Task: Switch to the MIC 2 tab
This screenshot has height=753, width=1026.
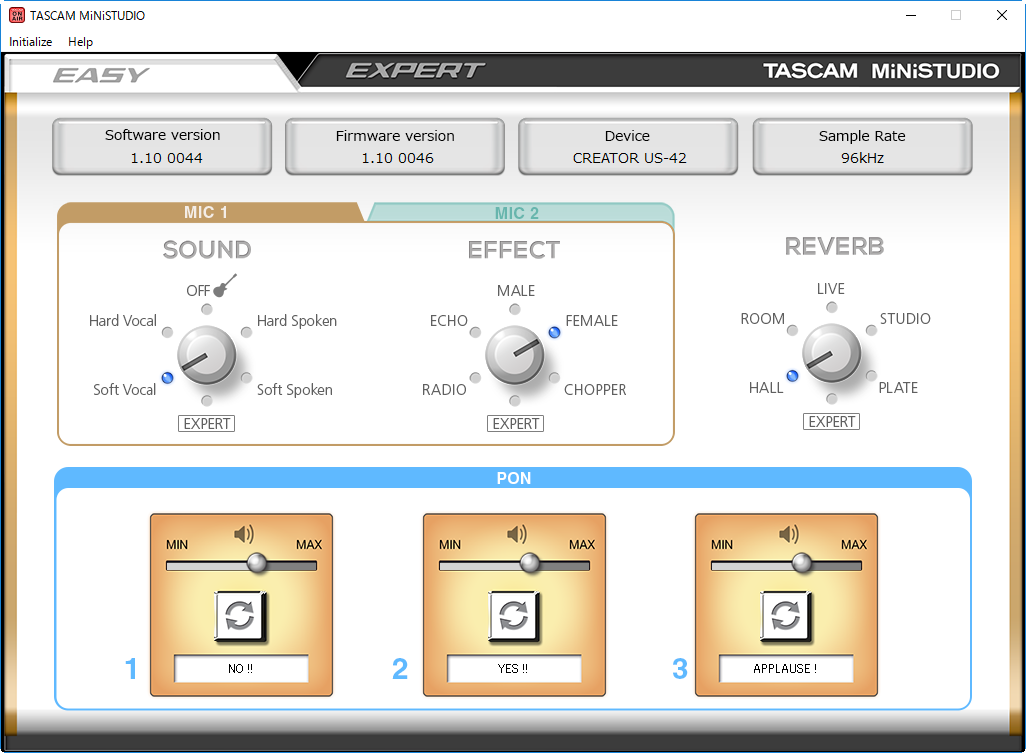Action: [x=517, y=213]
